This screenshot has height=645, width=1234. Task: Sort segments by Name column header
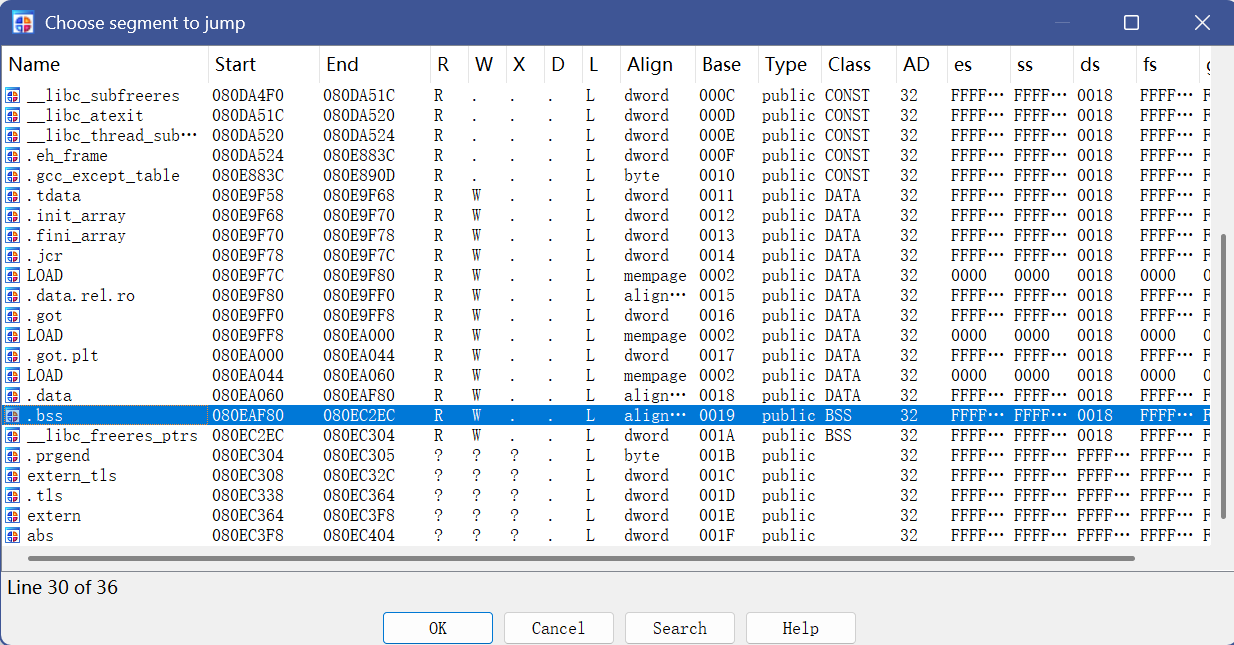(x=34, y=65)
